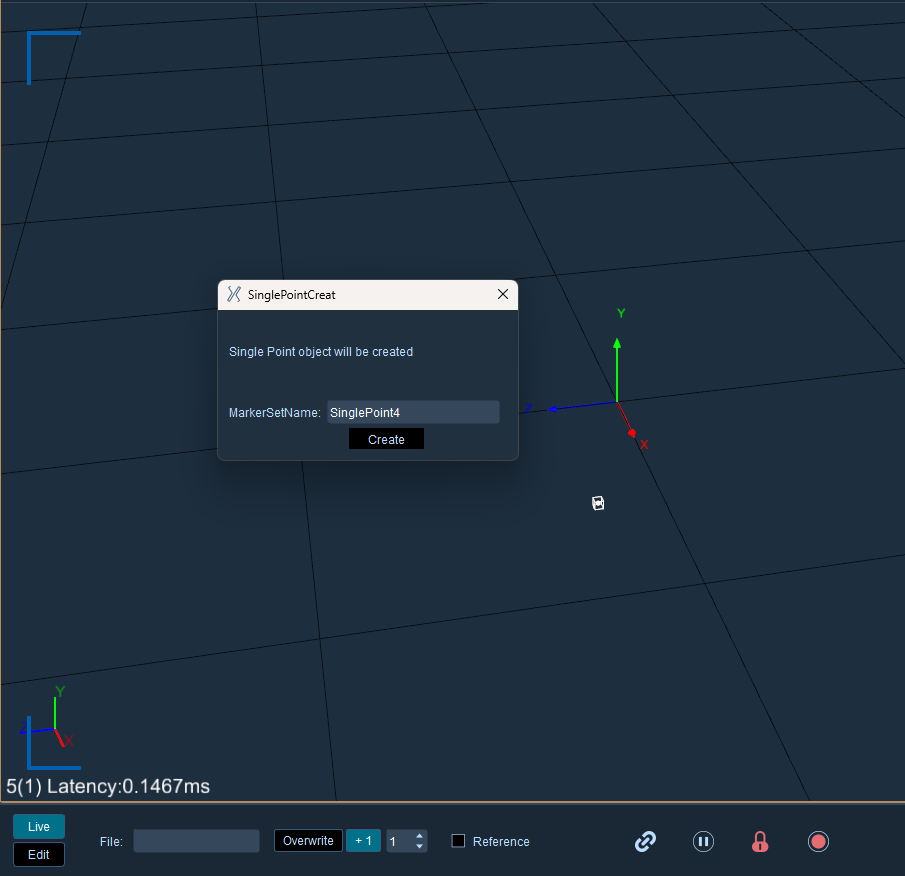This screenshot has height=876, width=905.
Task: Close the SinglePointCreat dialog
Action: (503, 294)
